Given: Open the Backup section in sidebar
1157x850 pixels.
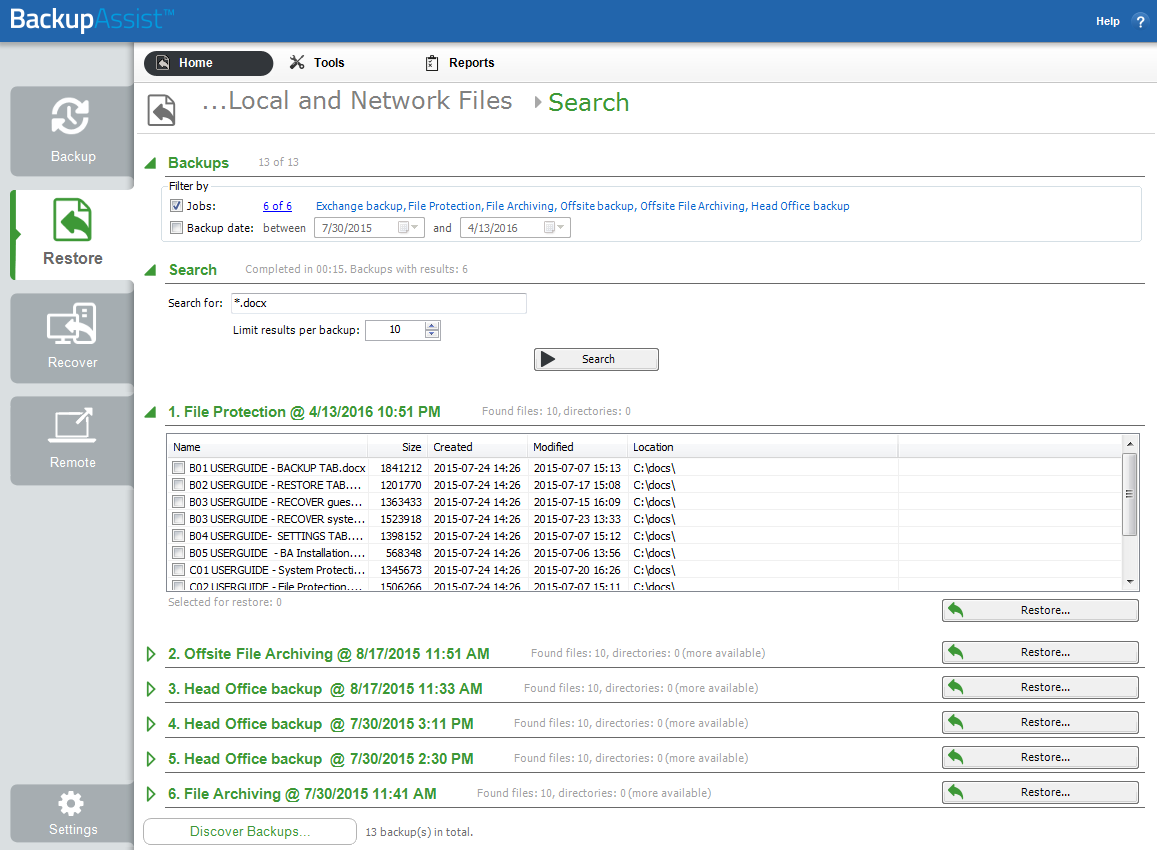Looking at the screenshot, I should [72, 131].
